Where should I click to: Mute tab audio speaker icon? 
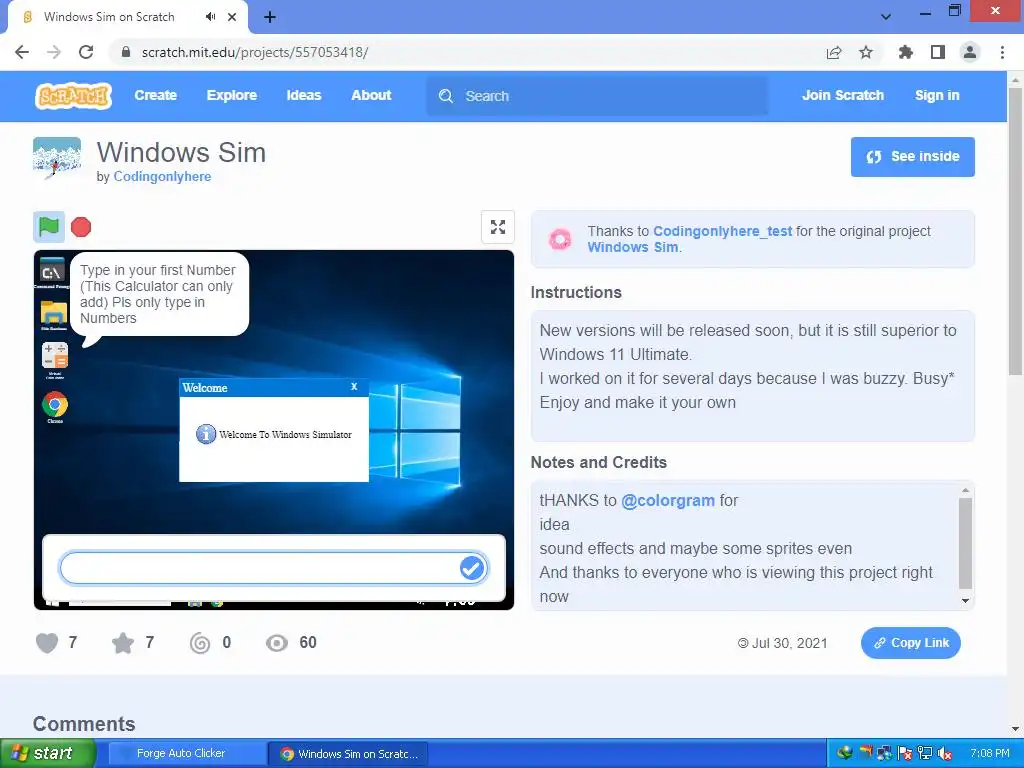[x=210, y=17]
